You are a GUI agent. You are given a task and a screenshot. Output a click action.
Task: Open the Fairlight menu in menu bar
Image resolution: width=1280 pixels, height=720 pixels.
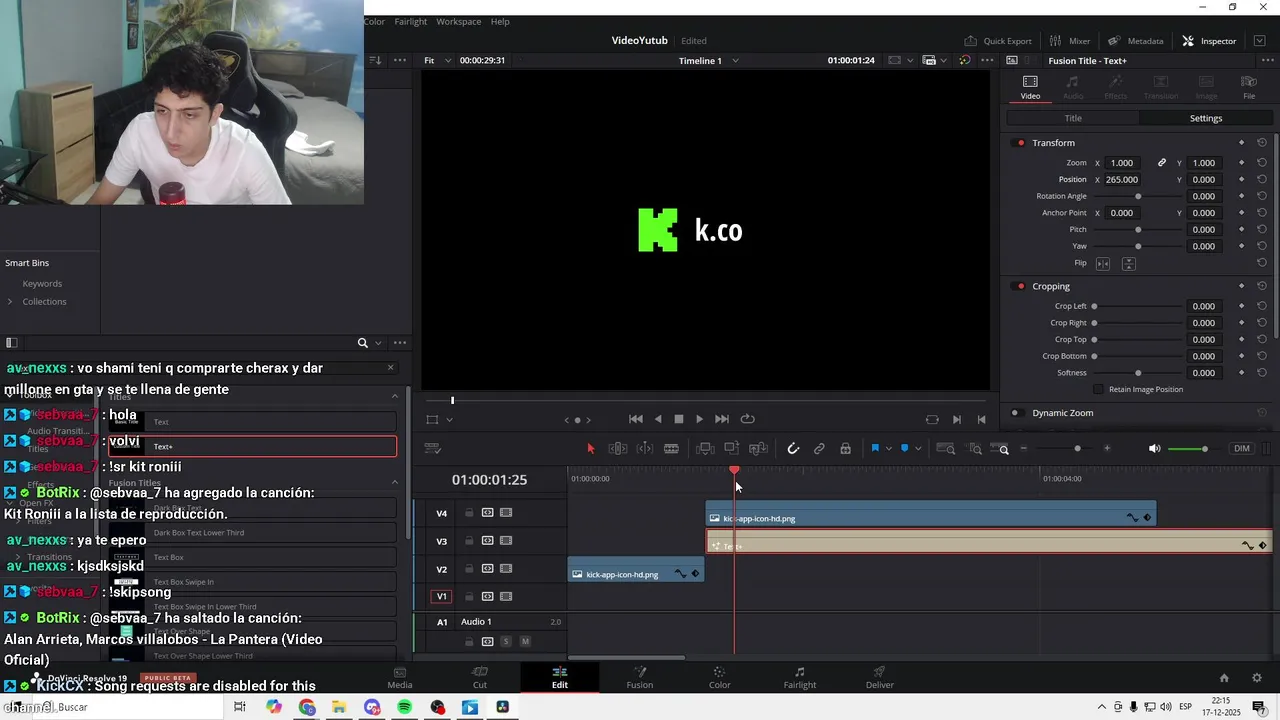tap(410, 21)
